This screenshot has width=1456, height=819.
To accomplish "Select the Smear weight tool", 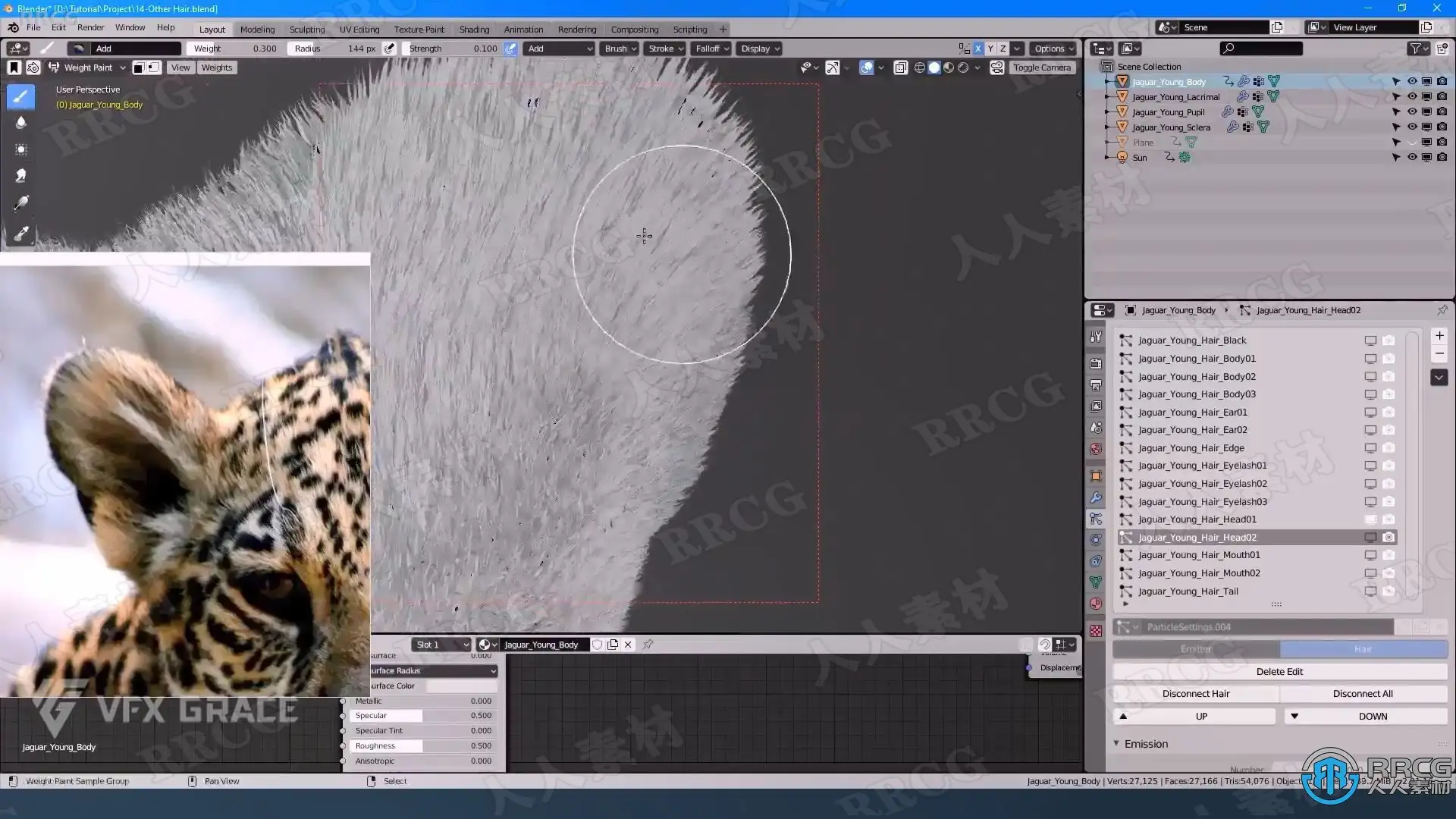I will [20, 176].
